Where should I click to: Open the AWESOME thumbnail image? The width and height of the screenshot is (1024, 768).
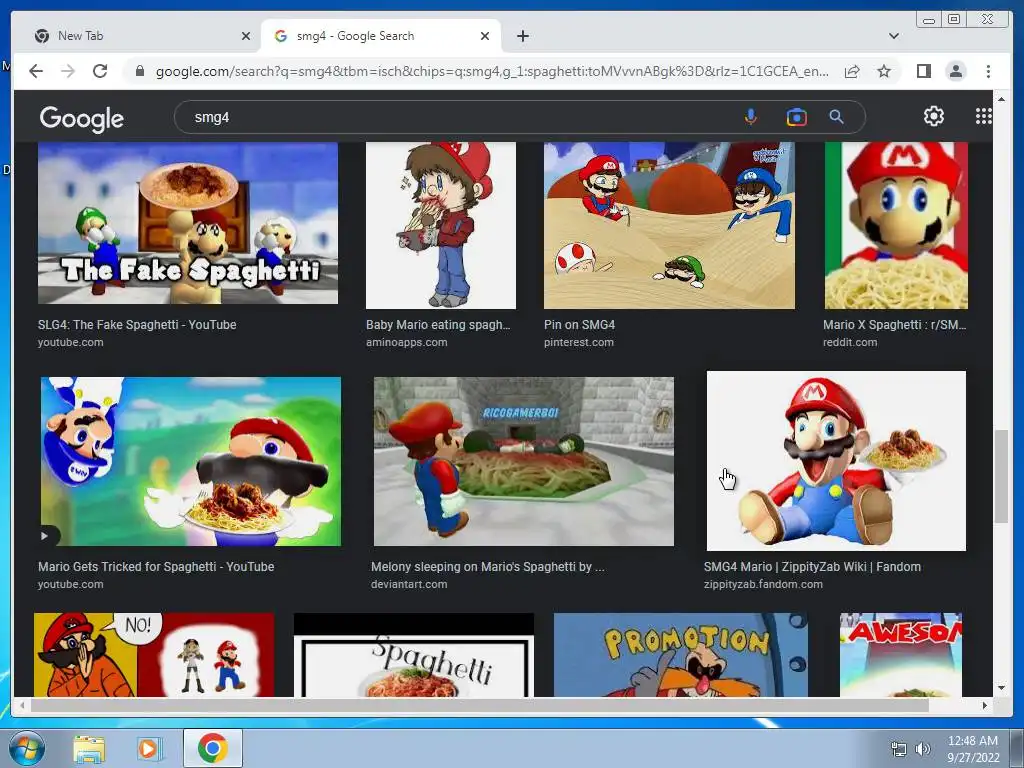[901, 654]
